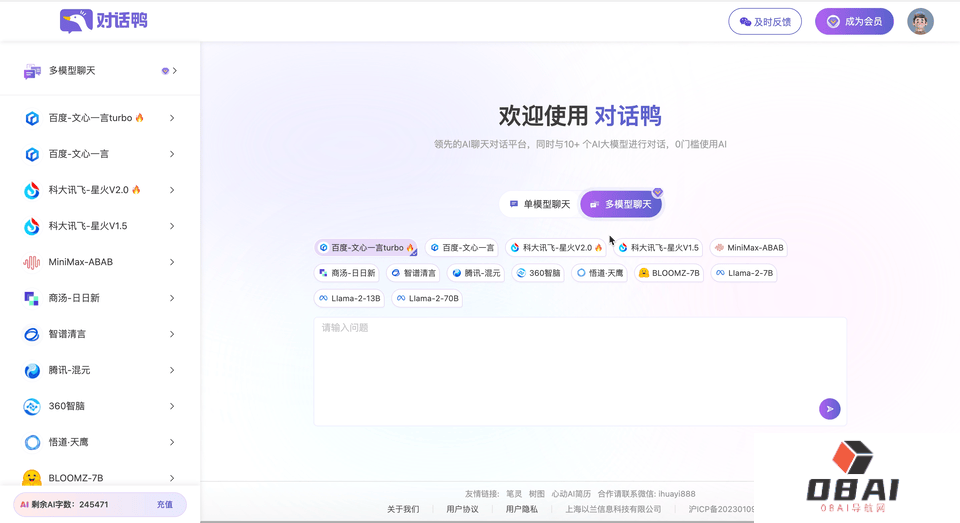
Task: Click the 成为会员 membership button
Action: (854, 21)
